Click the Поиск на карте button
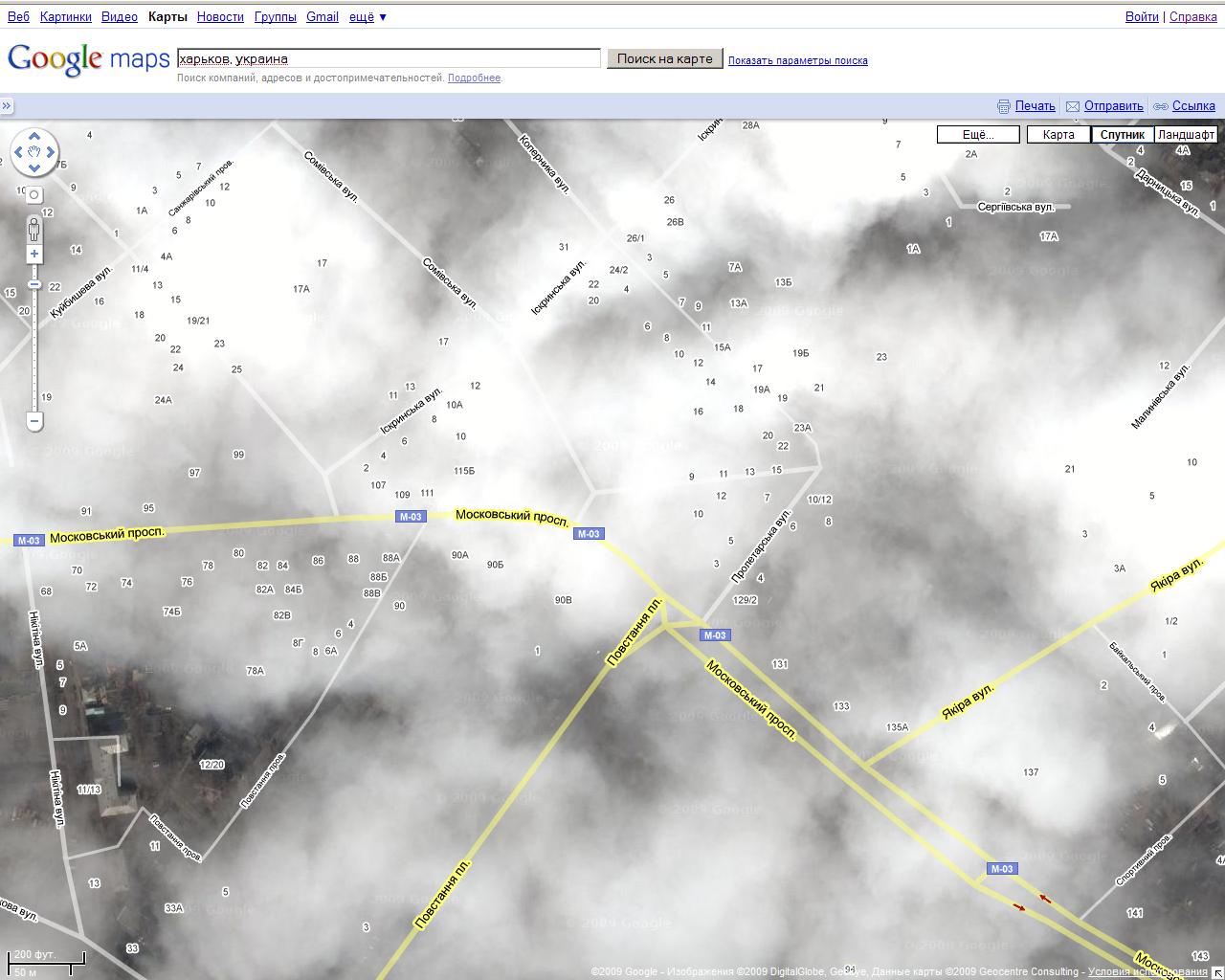Image resolution: width=1225 pixels, height=980 pixels. [x=664, y=58]
